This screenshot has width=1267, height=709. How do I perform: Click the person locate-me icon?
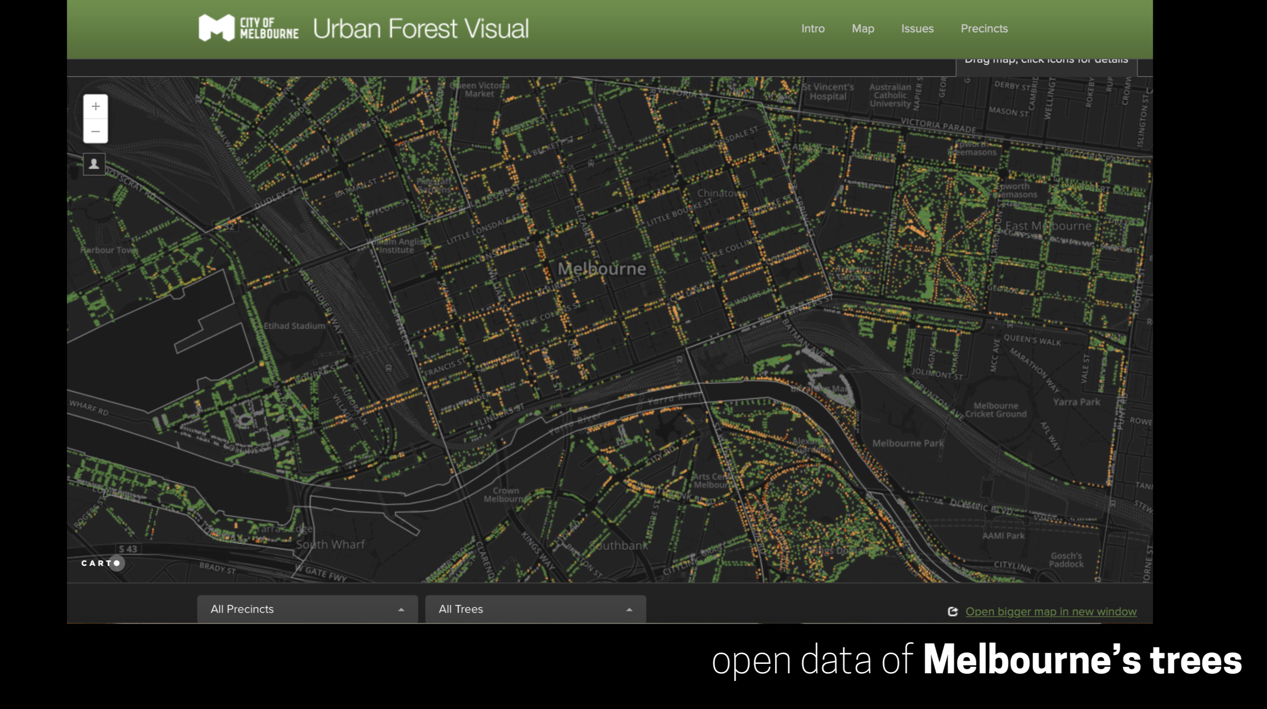tap(94, 164)
